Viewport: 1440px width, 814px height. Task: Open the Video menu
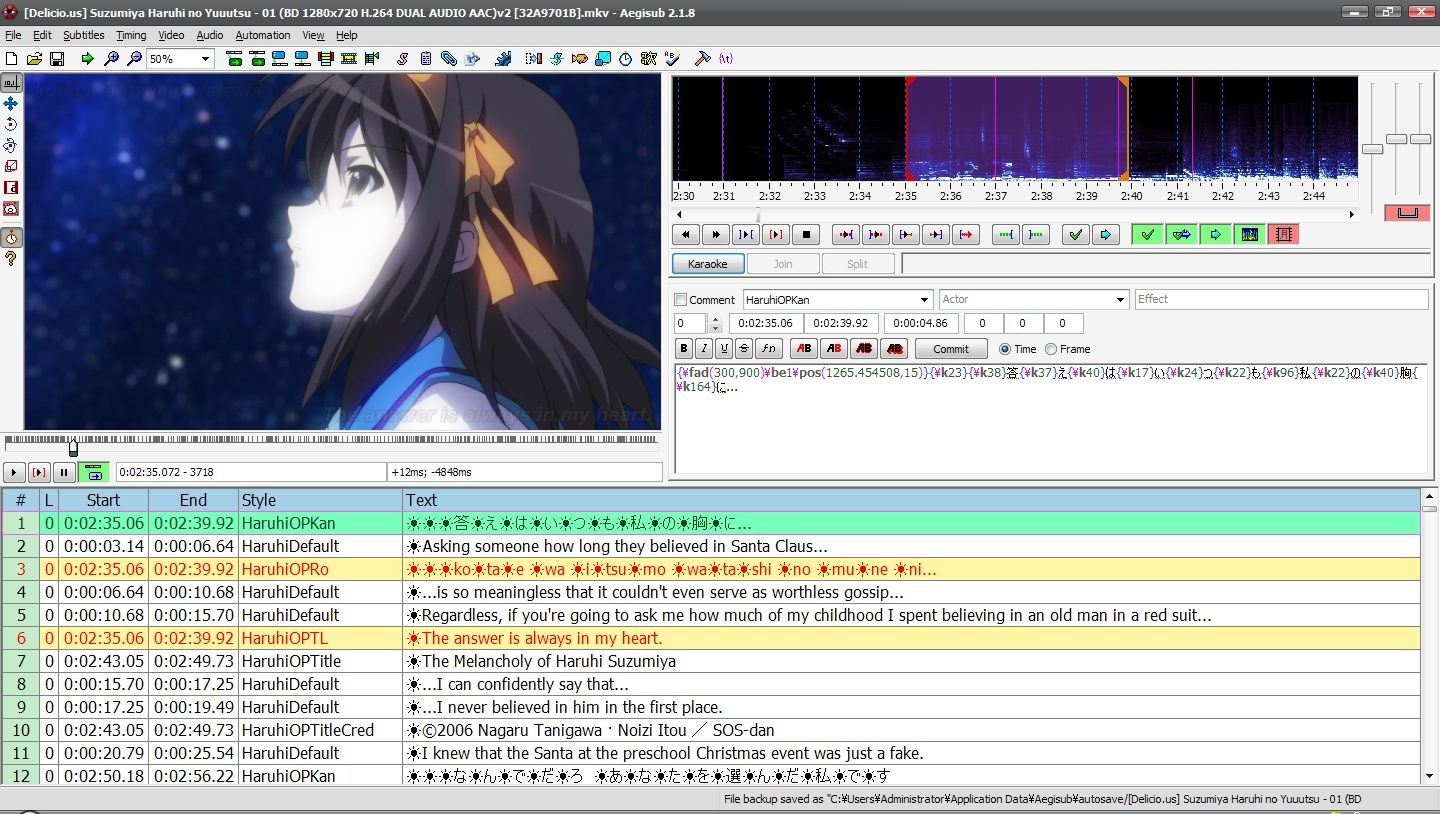171,35
